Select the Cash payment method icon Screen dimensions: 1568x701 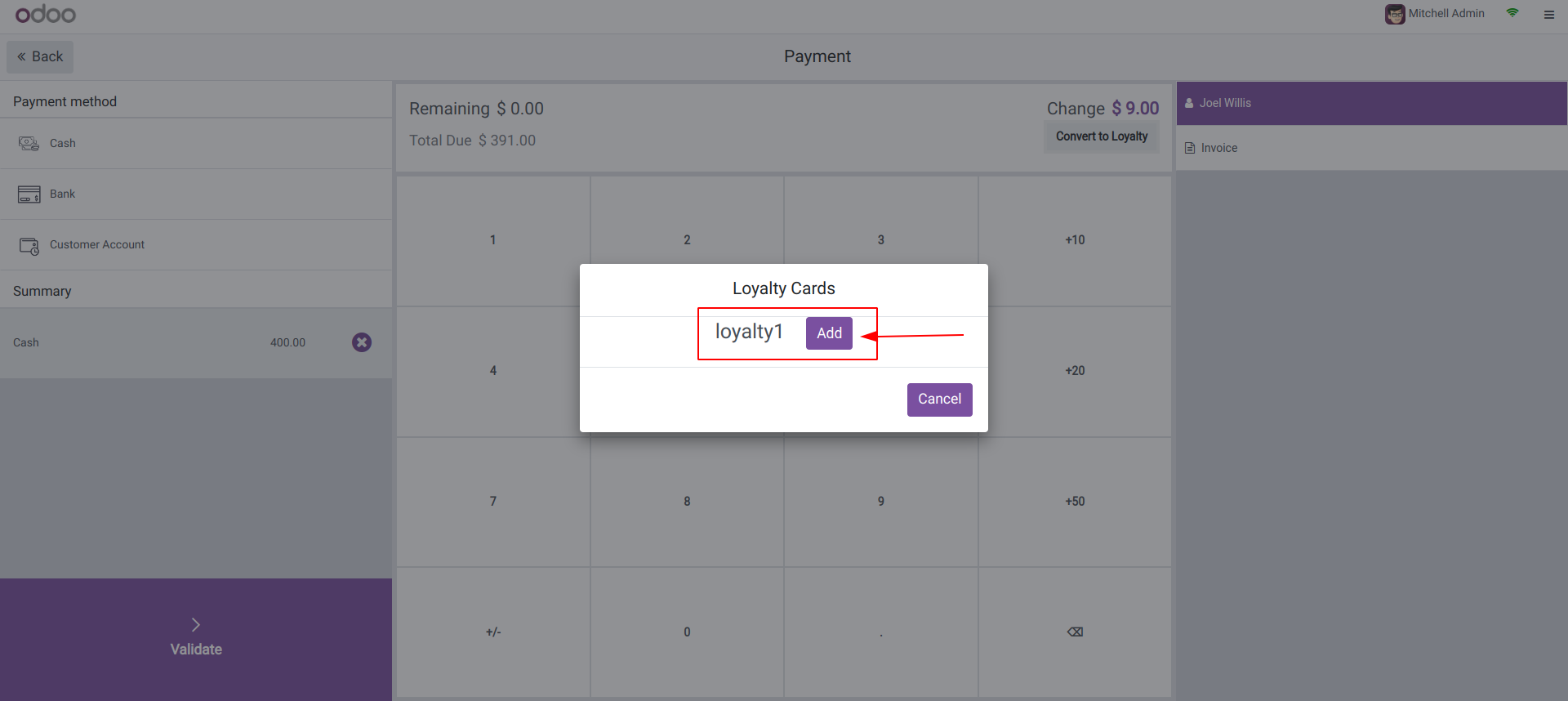pyautogui.click(x=29, y=144)
